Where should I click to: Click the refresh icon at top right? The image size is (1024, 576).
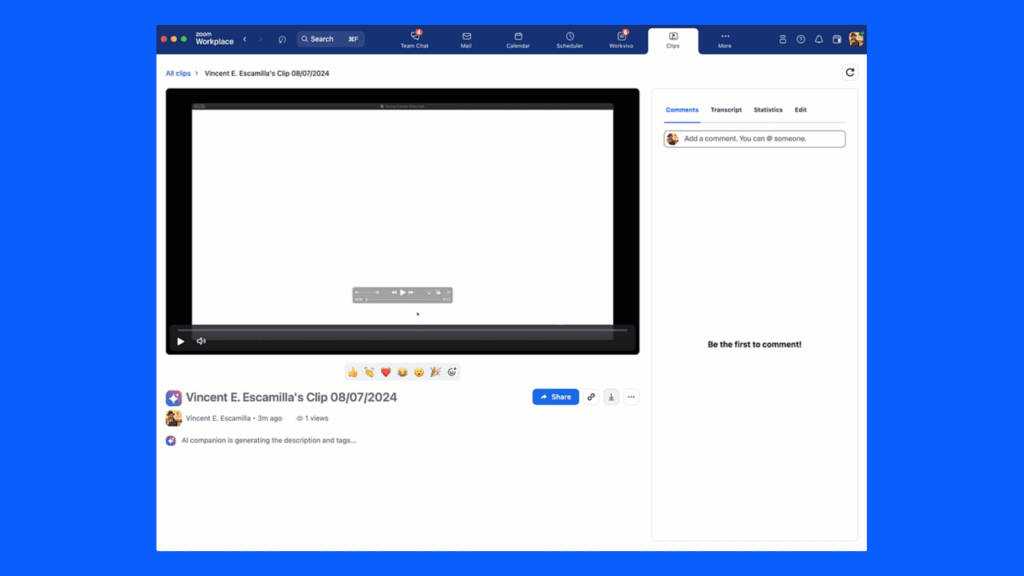coord(850,72)
